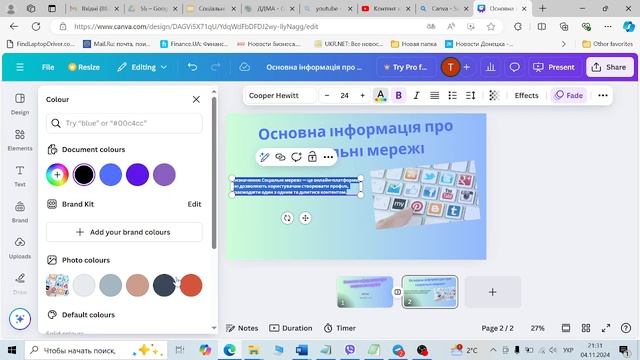This screenshot has height=360, width=640.
Task: Open the comments speech bubble
Action: point(514,67)
